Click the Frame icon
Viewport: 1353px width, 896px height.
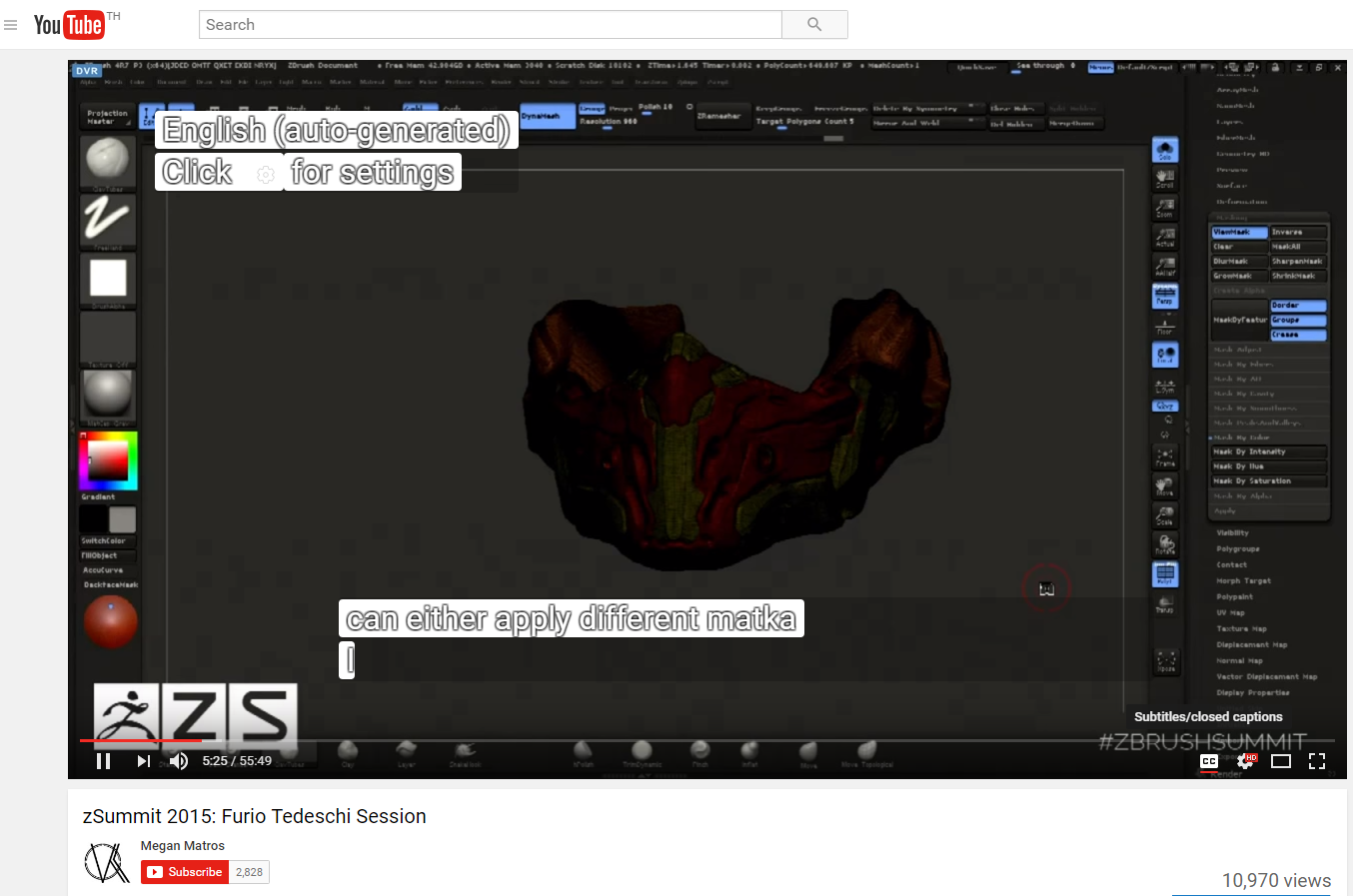tap(1165, 457)
